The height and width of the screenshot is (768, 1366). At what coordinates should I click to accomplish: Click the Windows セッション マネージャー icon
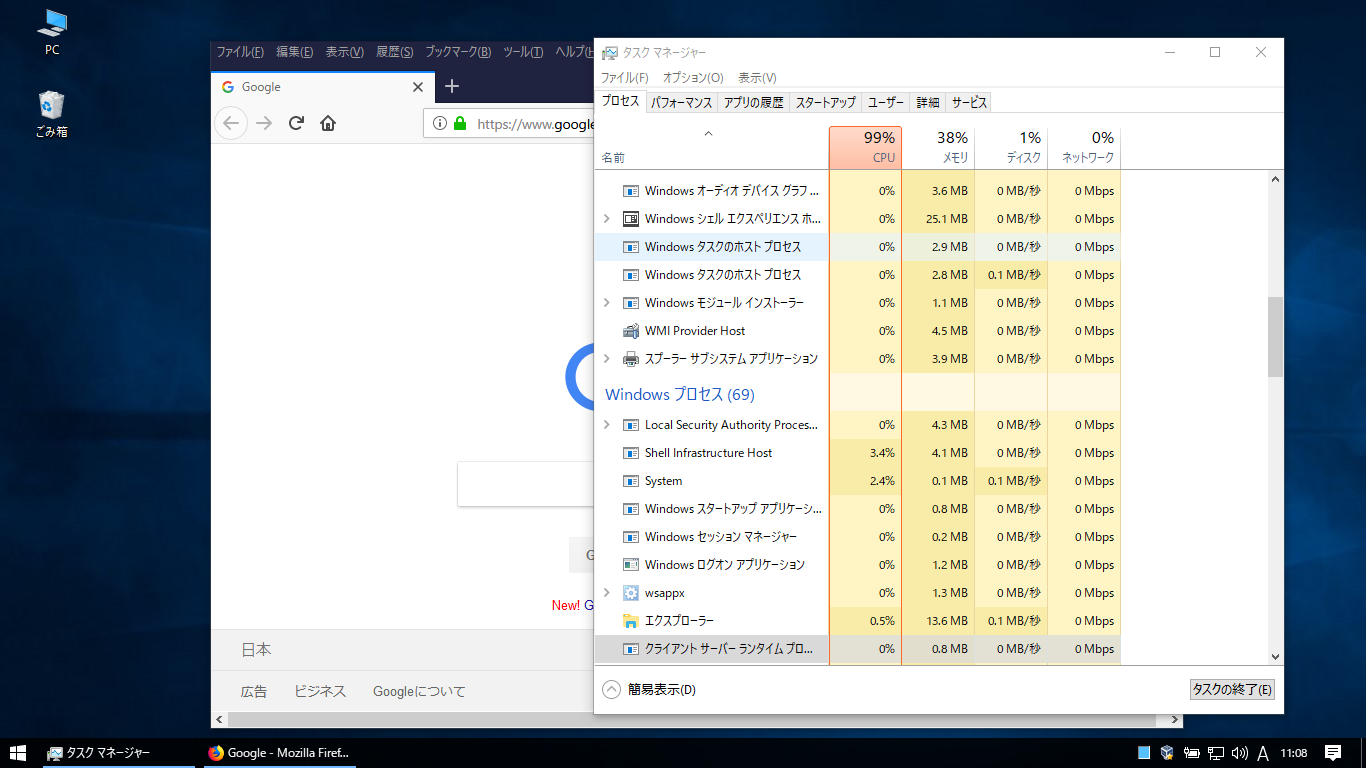tap(631, 537)
